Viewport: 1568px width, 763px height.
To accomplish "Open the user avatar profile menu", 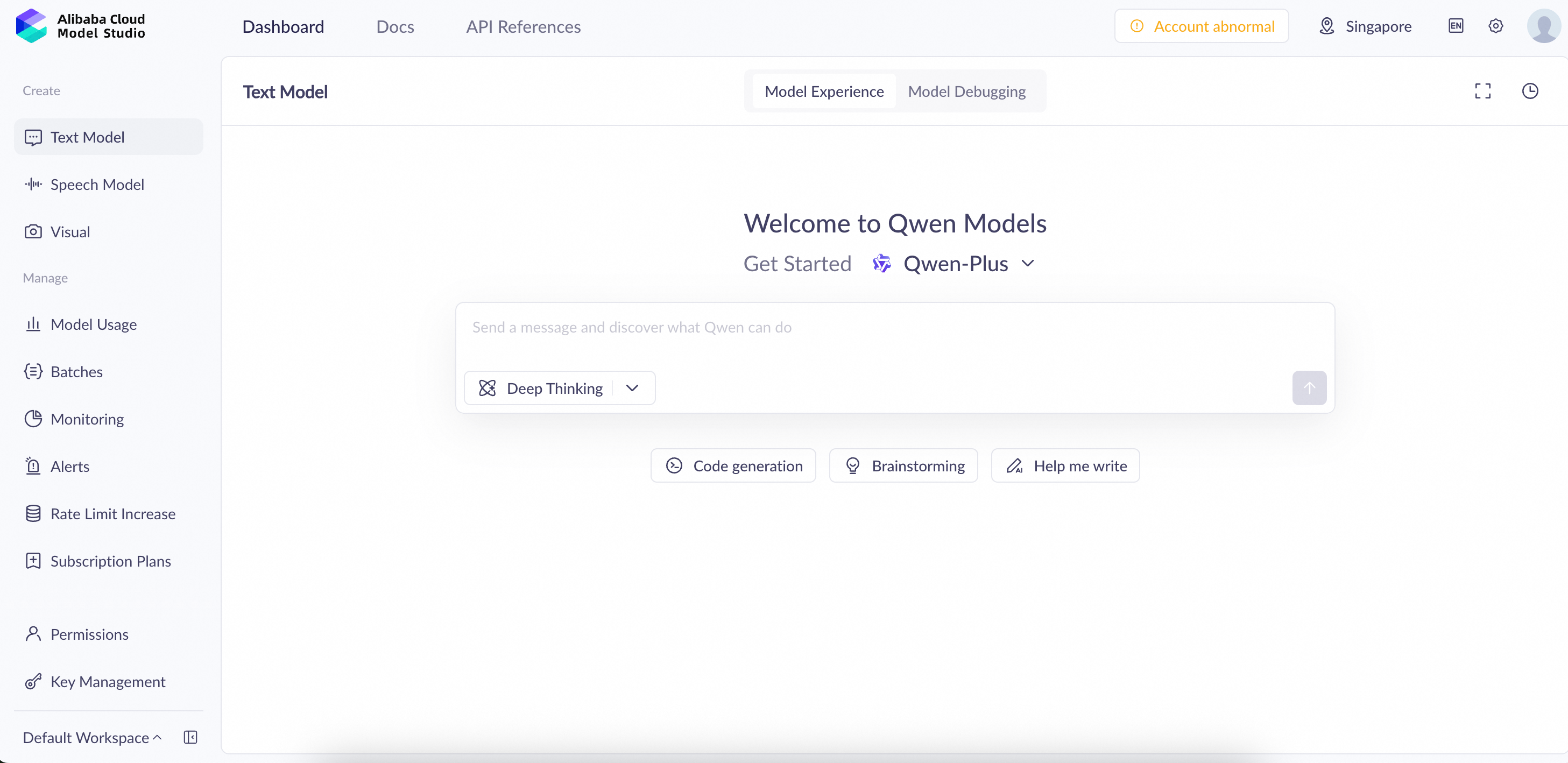I will coord(1544,26).
